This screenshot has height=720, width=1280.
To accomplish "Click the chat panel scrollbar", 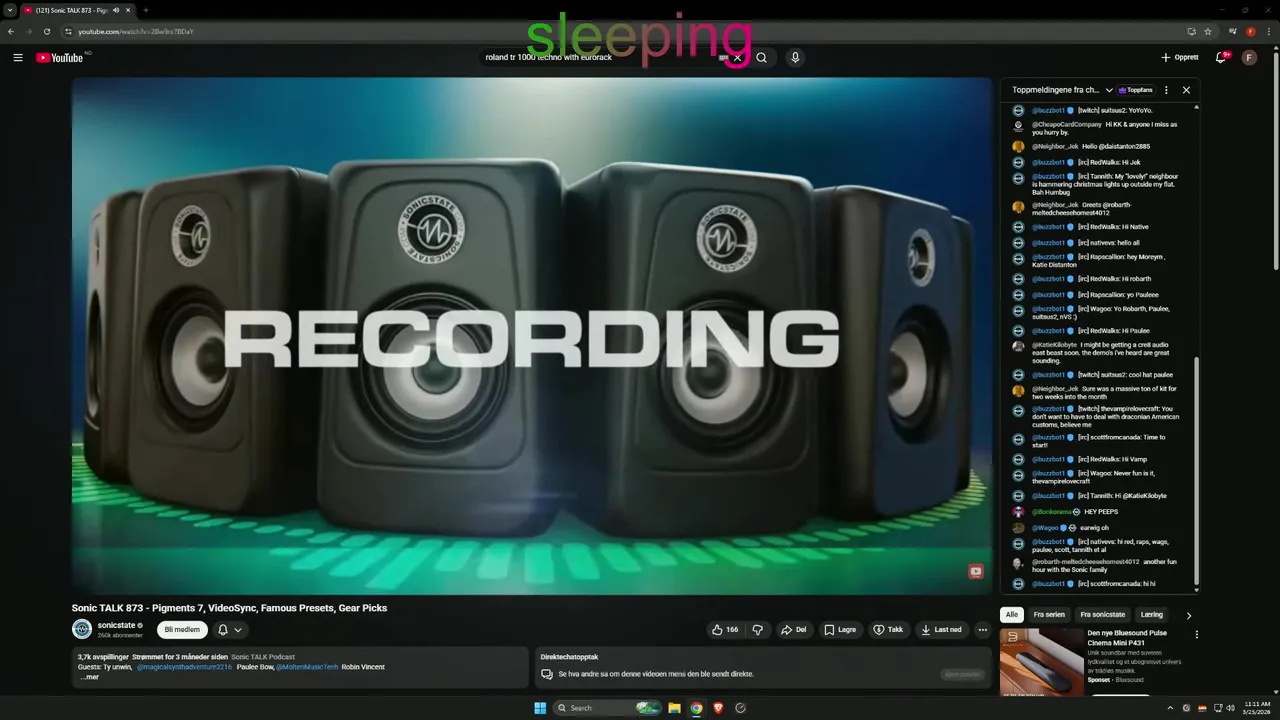I will 1196,473.
